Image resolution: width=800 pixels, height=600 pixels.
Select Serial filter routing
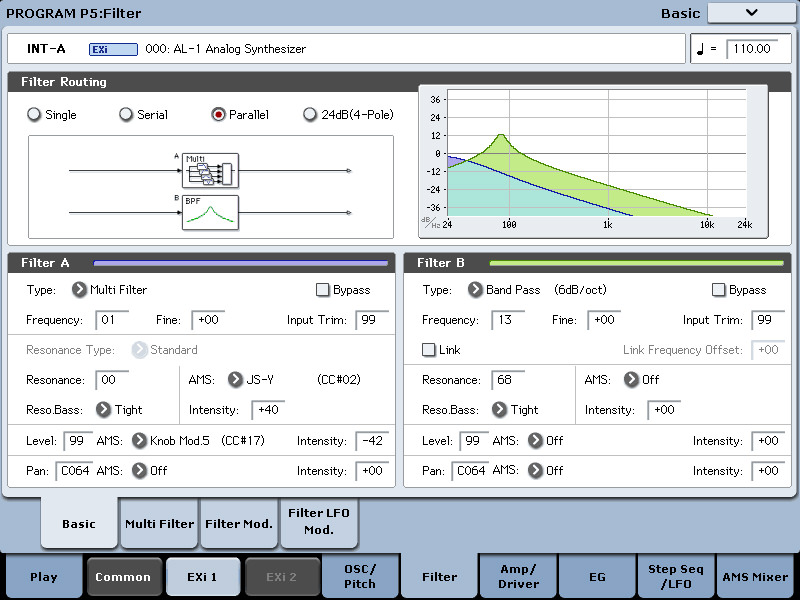click(126, 115)
